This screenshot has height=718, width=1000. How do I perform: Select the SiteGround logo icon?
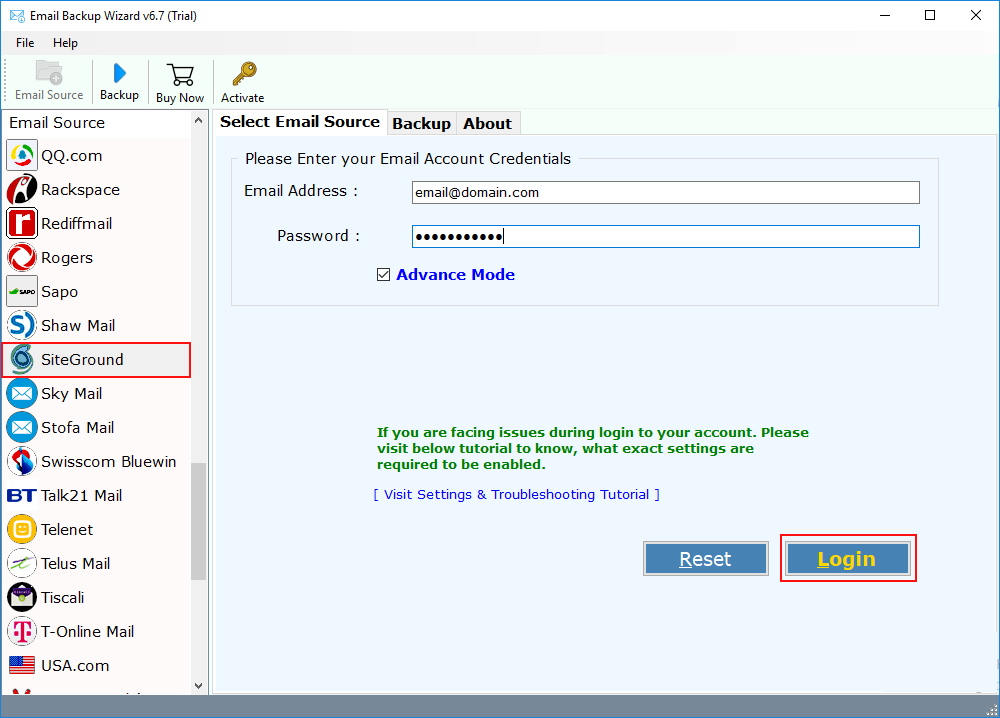click(22, 360)
